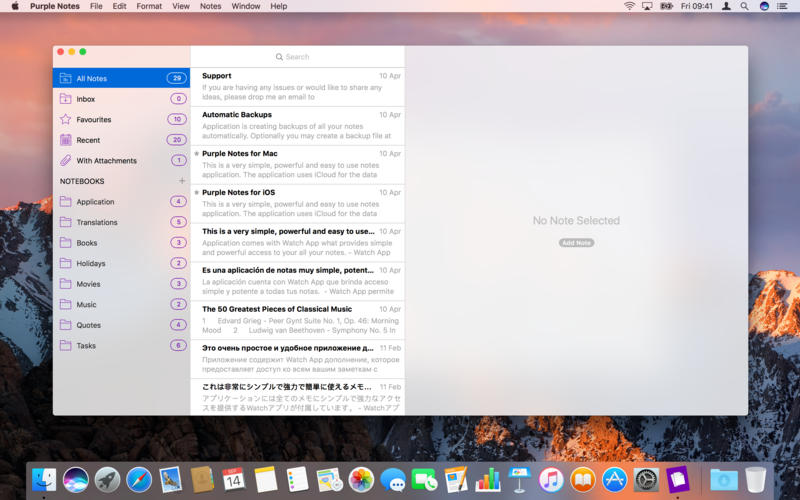Image resolution: width=800 pixels, height=500 pixels.
Task: Open the View menu
Action: [x=181, y=6]
